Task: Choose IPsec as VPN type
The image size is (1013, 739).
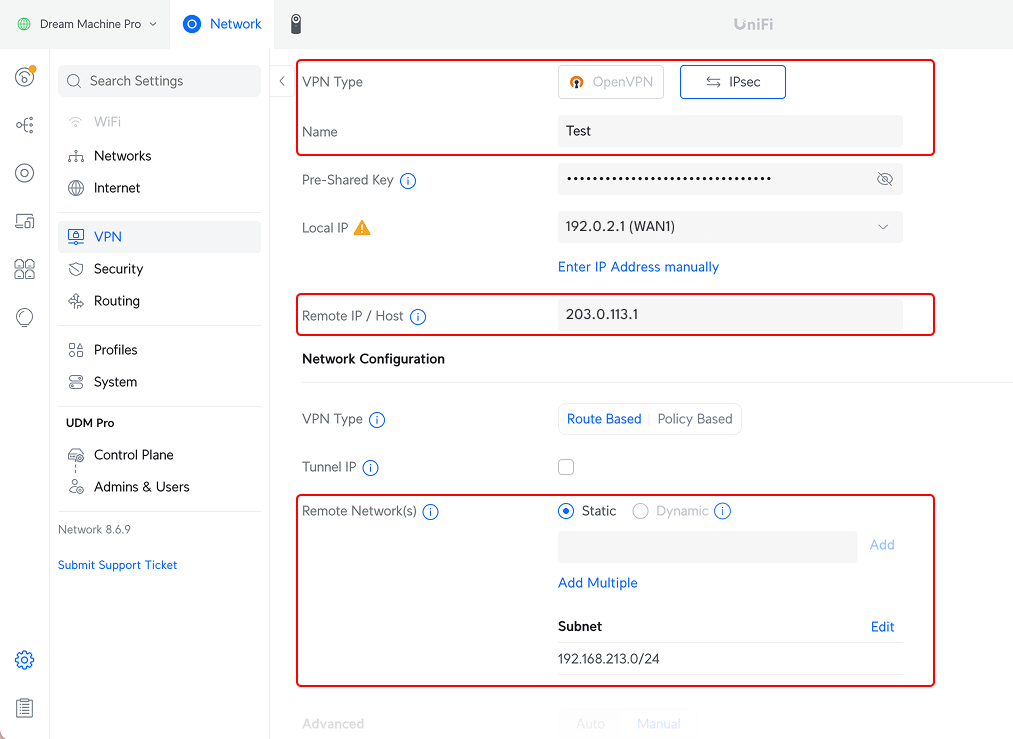Action: click(733, 82)
